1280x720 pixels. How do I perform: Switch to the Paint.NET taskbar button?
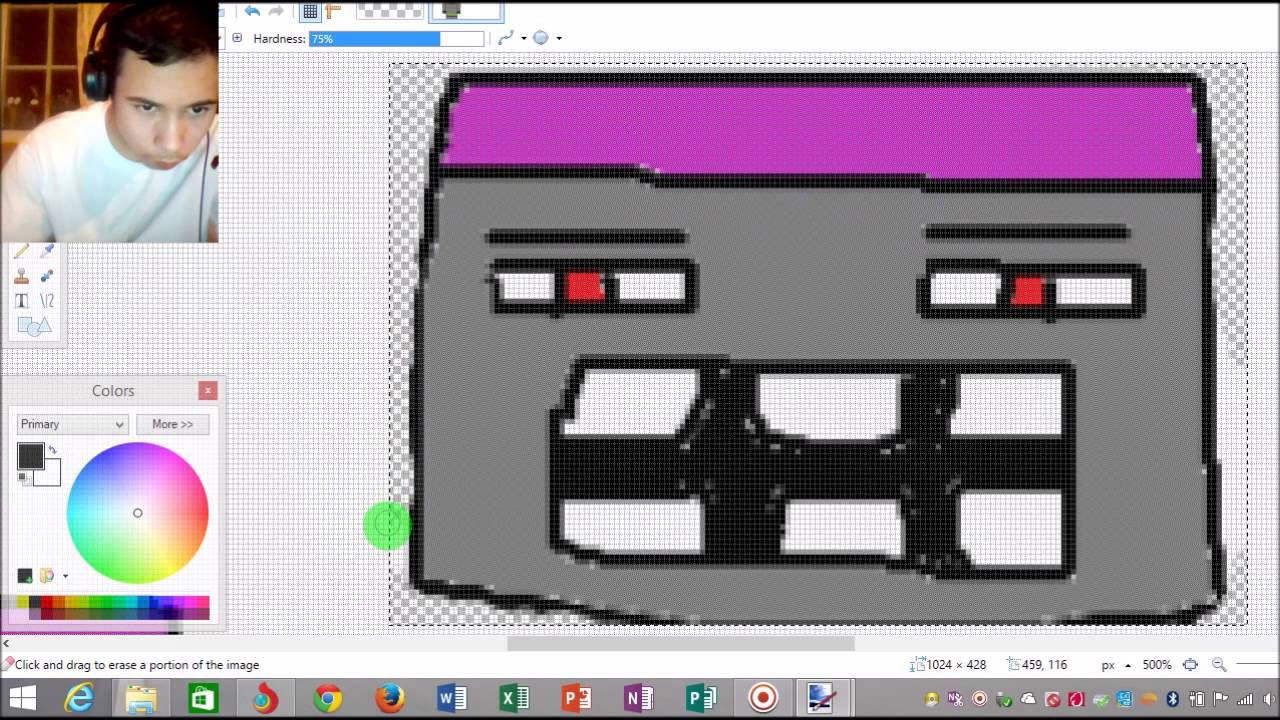822,698
